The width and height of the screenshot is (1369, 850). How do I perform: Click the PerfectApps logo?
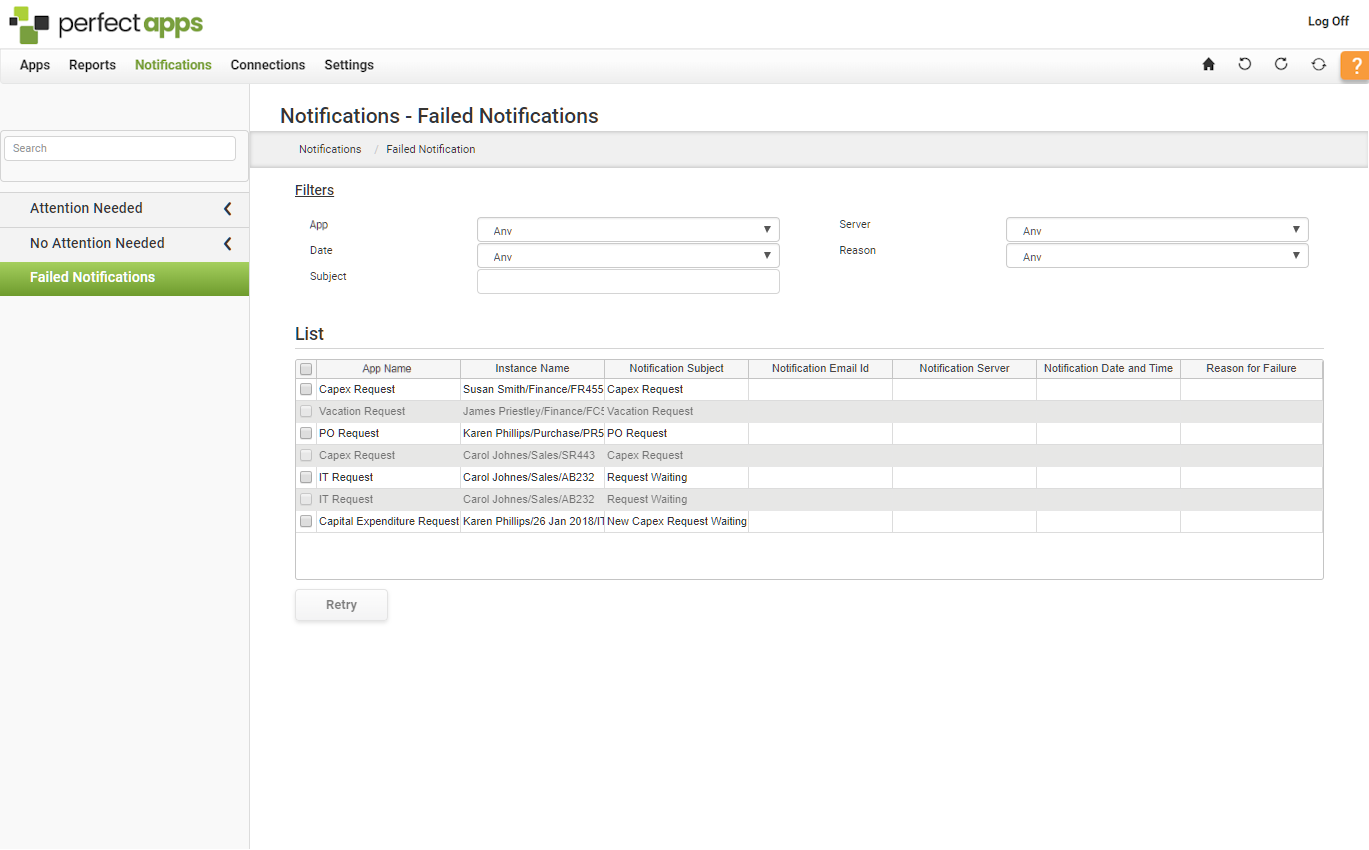106,23
